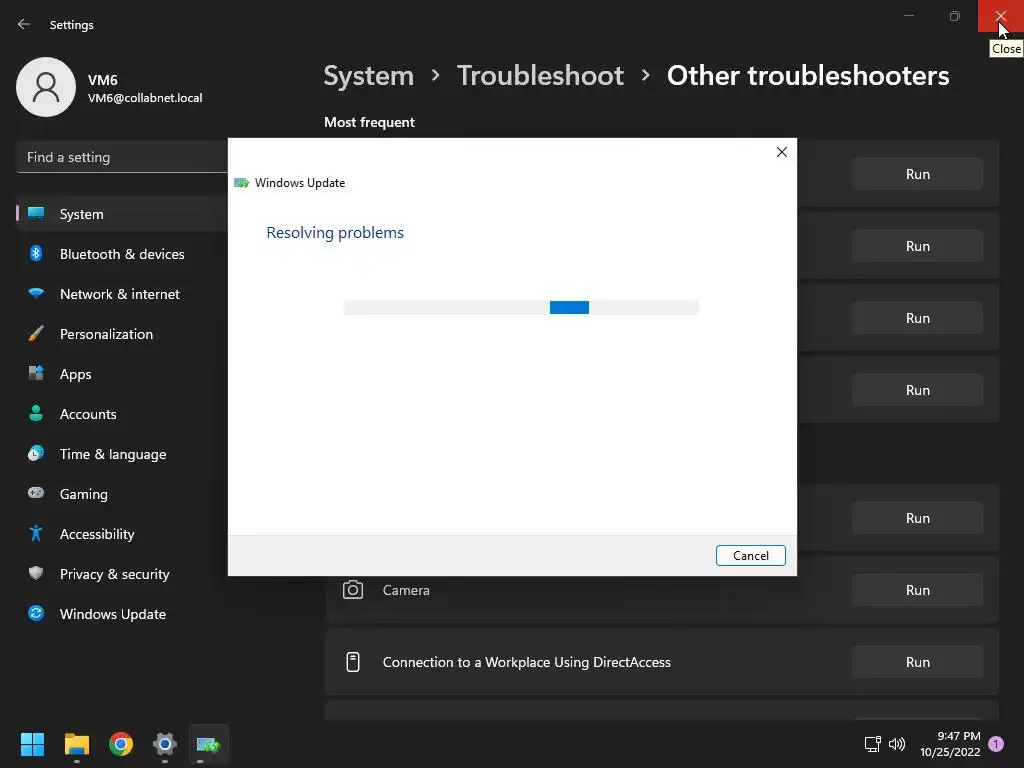Navigate to the System breadcrumb
The image size is (1024, 768).
(368, 76)
